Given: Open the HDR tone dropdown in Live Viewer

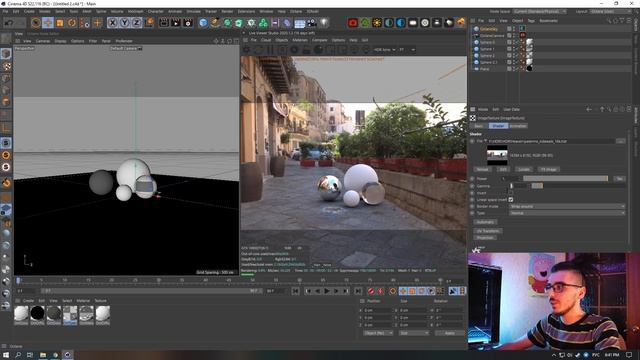Looking at the screenshot, I should (x=384, y=50).
